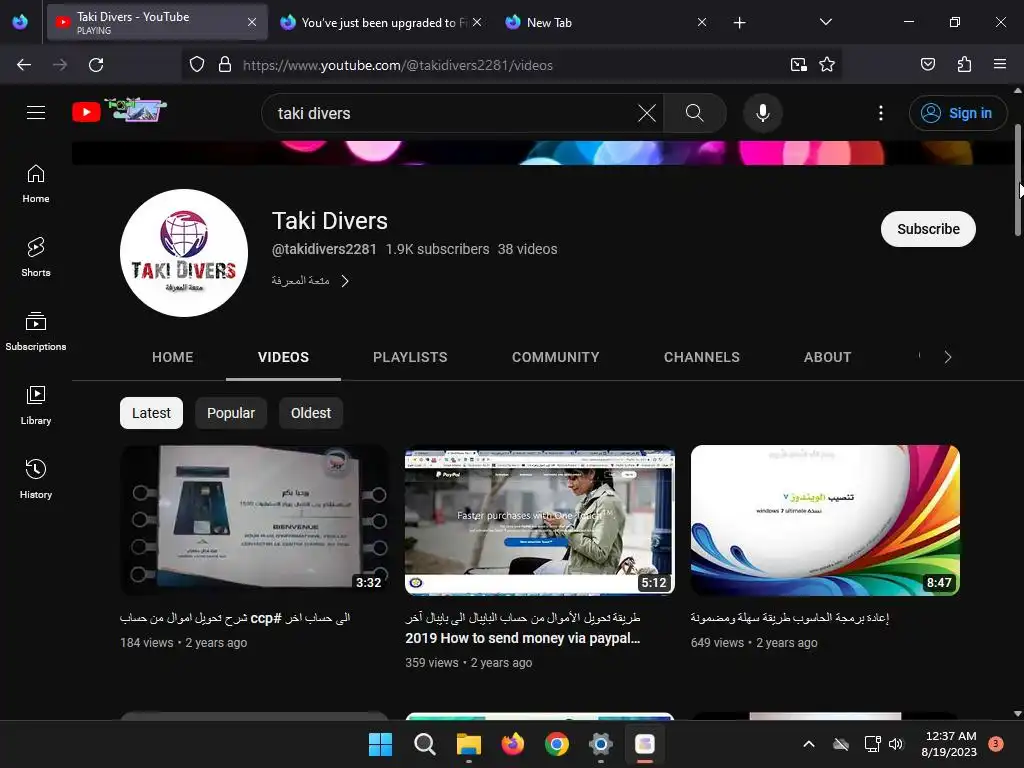Click the YouTube logo

120,111
